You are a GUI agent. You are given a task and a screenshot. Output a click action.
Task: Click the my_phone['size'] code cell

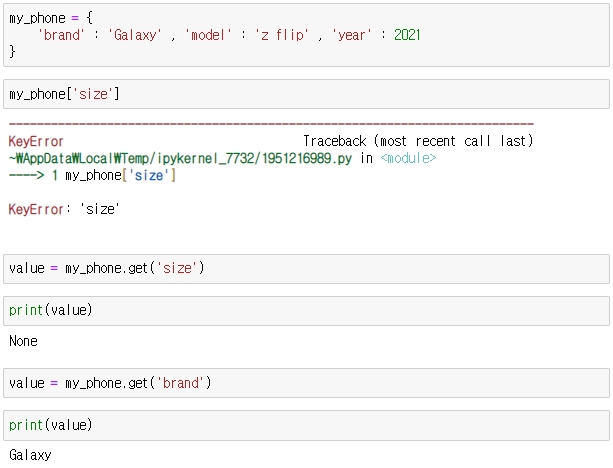coord(306,94)
